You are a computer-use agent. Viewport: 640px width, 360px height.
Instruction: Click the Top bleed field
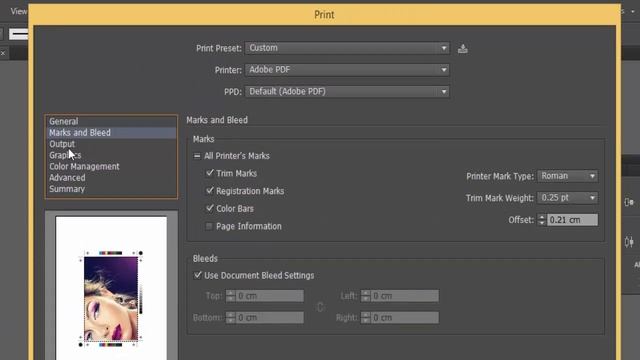tap(269, 296)
